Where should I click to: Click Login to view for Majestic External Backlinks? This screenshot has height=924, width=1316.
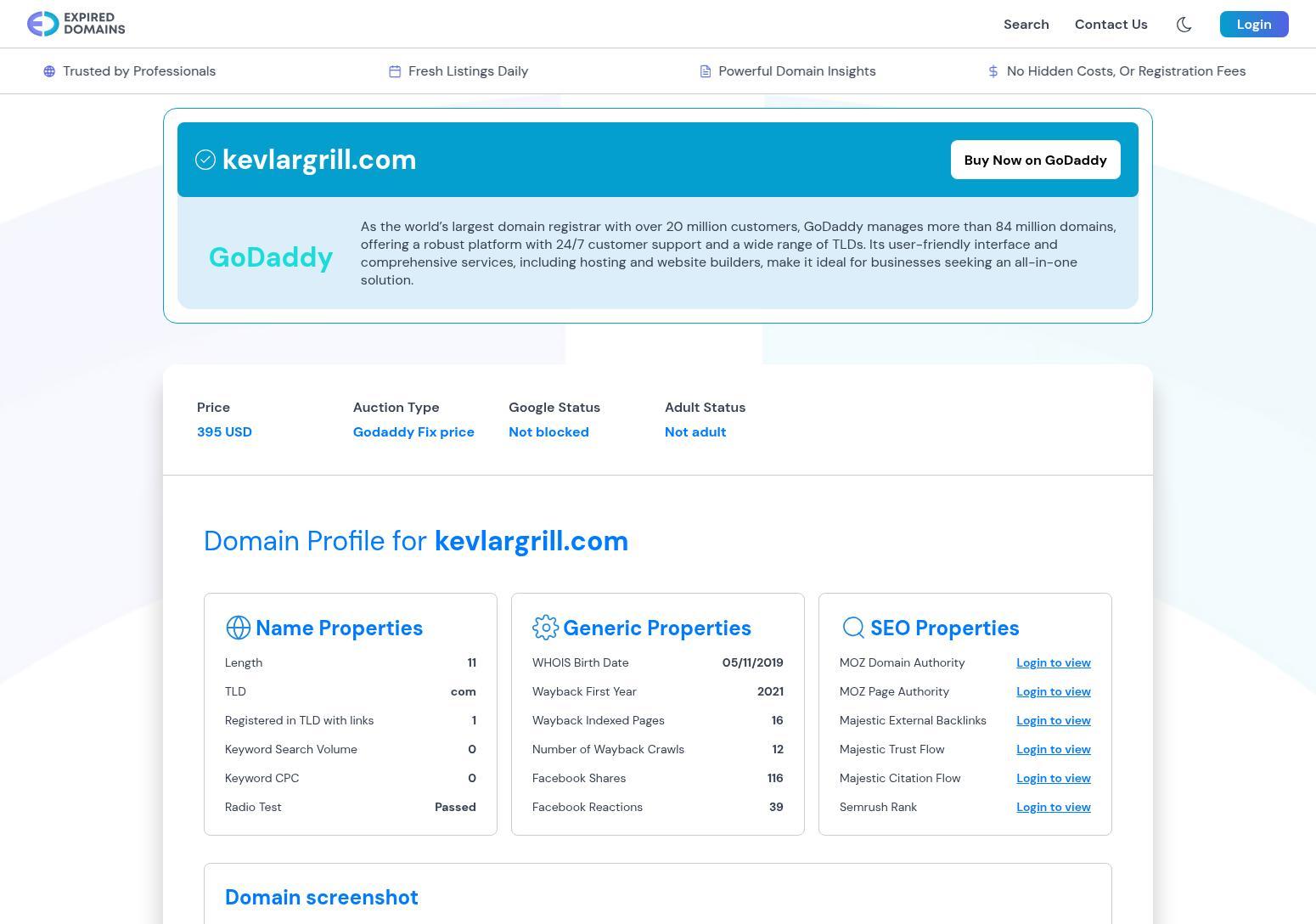pos(1053,720)
